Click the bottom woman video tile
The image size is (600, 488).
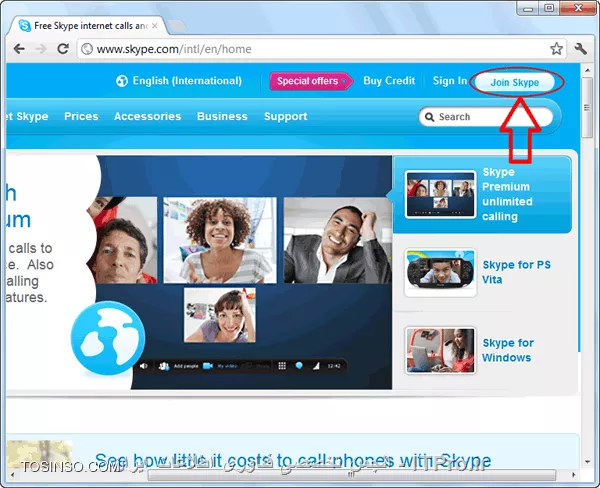pyautogui.click(x=220, y=315)
